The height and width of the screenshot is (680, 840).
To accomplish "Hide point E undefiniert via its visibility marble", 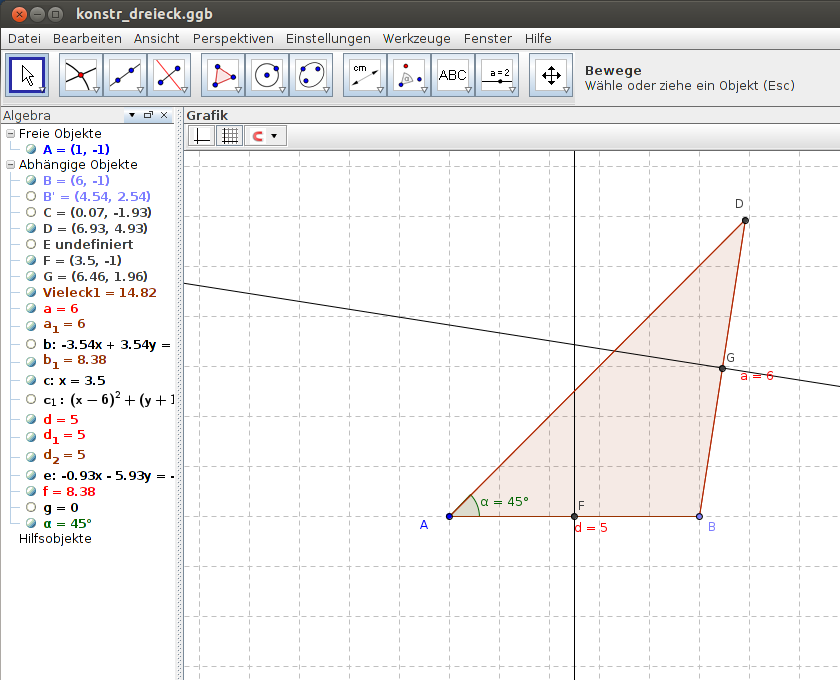I will (30, 244).
